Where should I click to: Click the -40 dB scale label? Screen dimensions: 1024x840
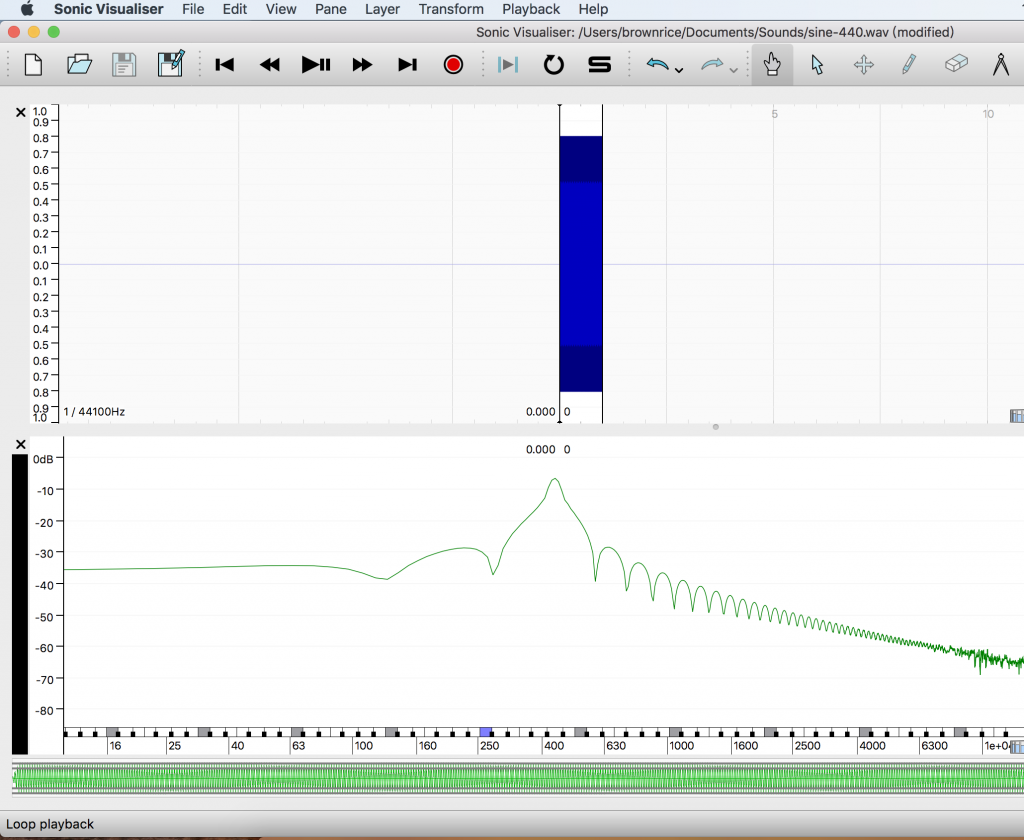44,585
